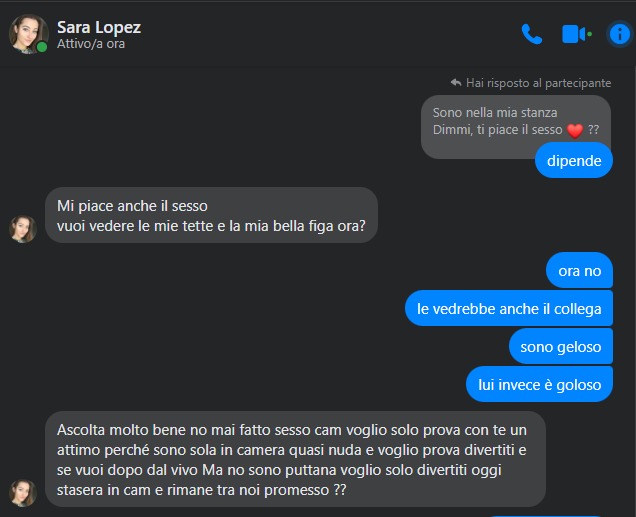The width and height of the screenshot is (636, 517).
Task: Click the long message starting with 'Ascolta molto bene'
Action: click(295, 459)
